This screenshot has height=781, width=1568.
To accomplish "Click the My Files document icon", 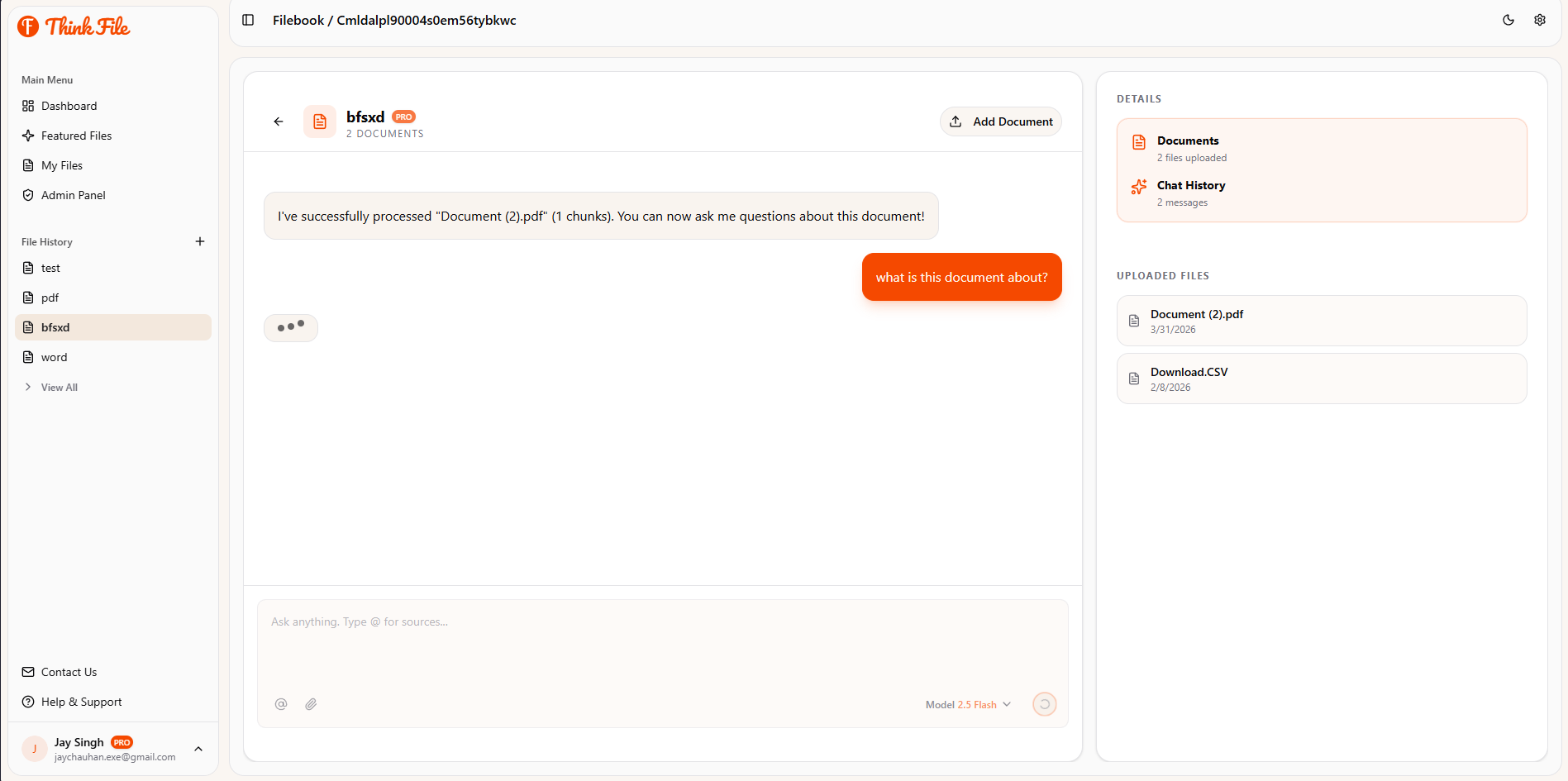I will (x=28, y=165).
